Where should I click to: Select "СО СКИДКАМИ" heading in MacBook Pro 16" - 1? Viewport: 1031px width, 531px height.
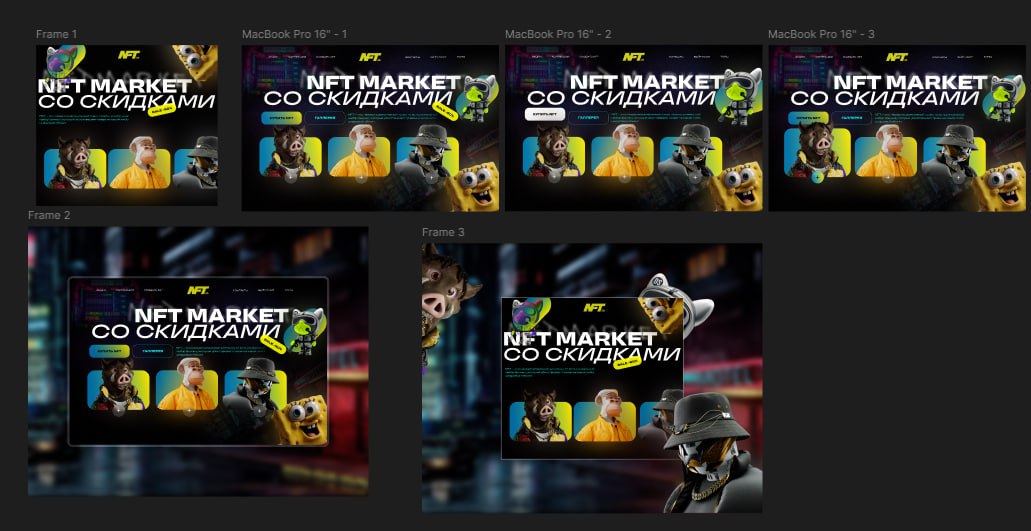click(x=358, y=98)
